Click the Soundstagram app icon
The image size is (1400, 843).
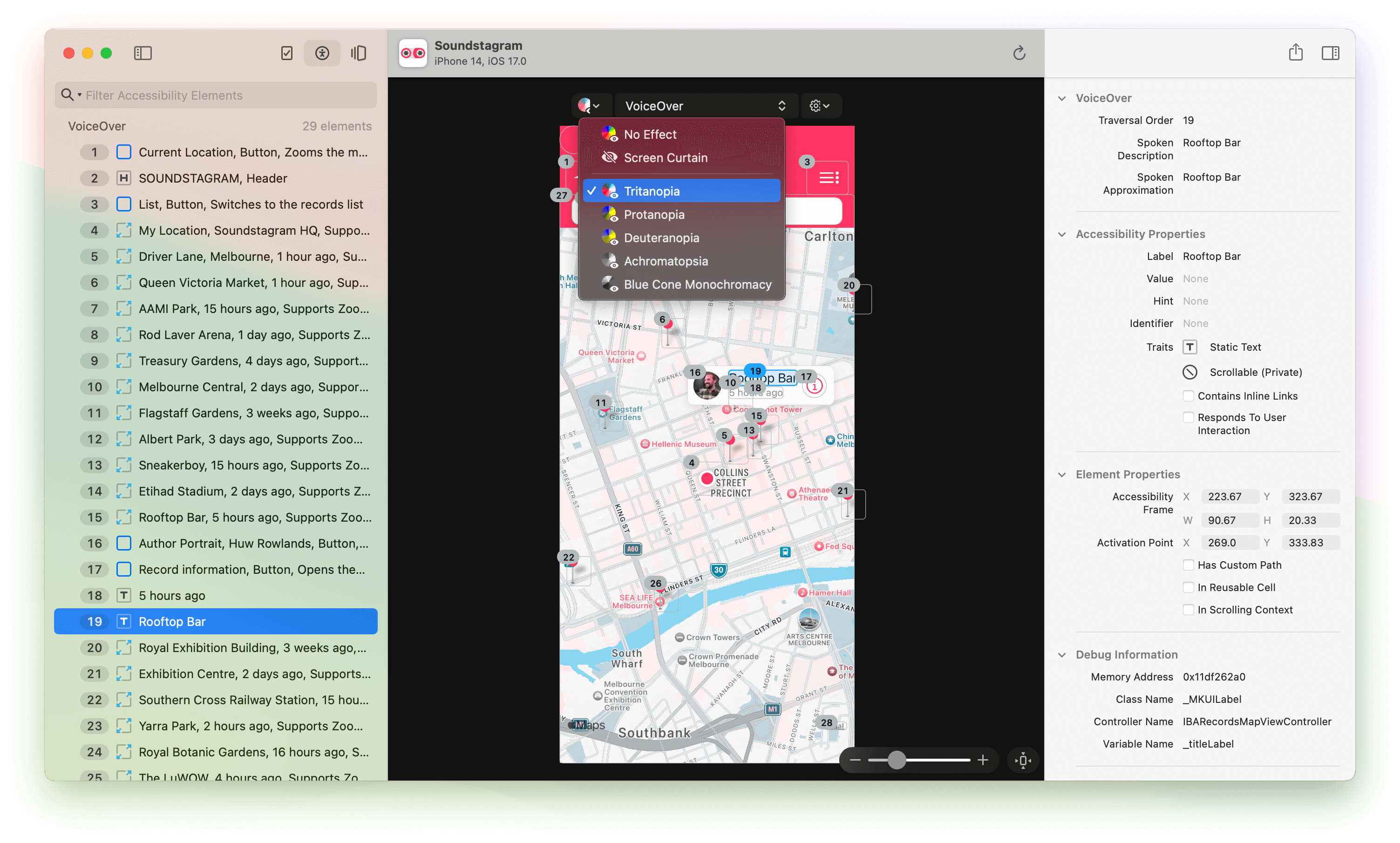(x=413, y=53)
